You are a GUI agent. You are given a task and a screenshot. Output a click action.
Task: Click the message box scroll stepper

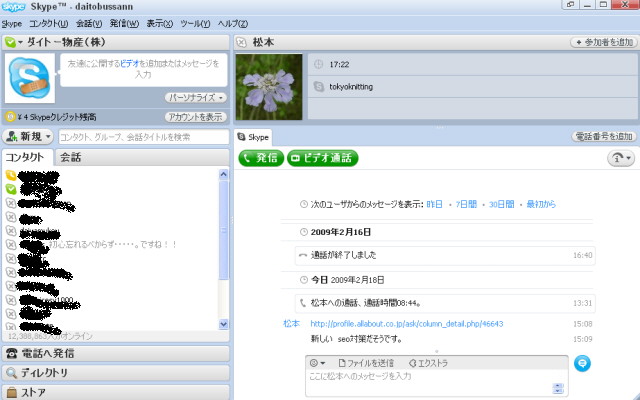558,388
